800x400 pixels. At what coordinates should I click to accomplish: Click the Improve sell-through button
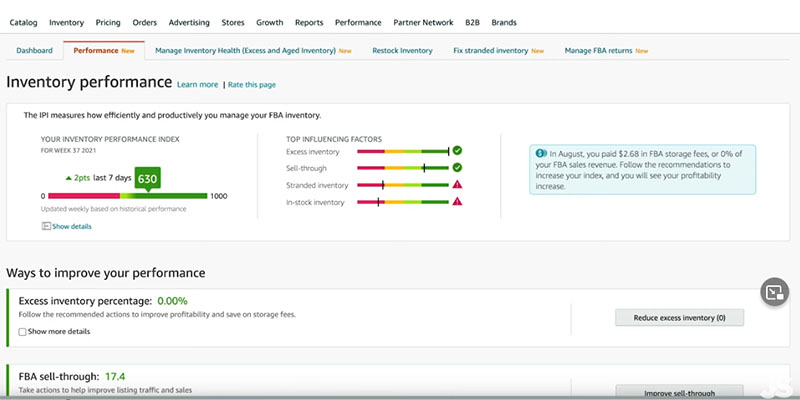tap(679, 391)
